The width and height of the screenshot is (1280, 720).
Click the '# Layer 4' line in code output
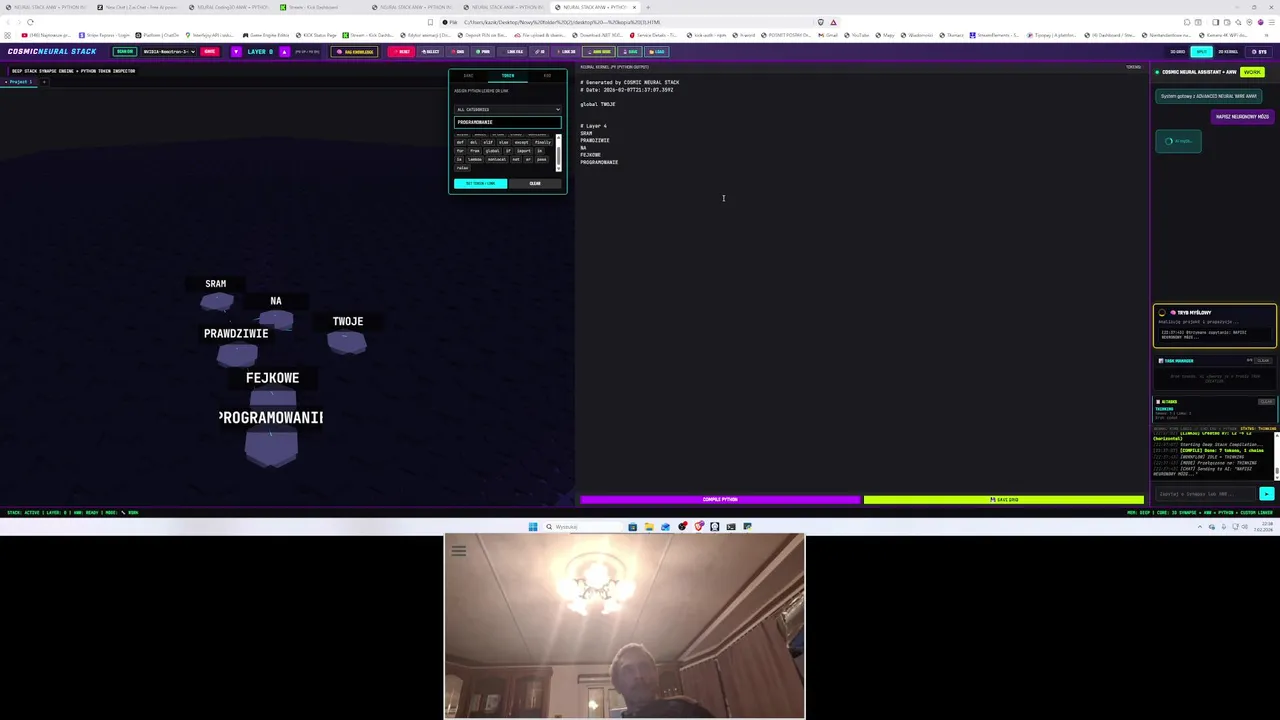click(593, 126)
